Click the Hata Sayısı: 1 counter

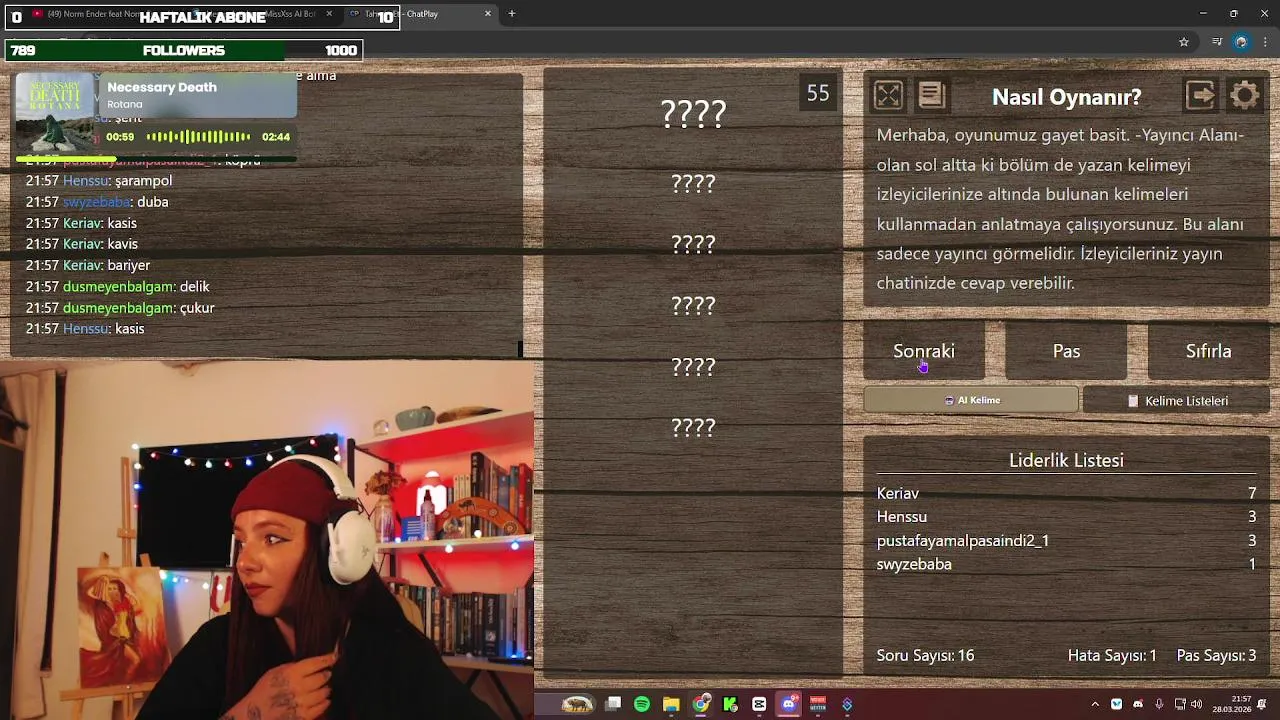point(1112,656)
